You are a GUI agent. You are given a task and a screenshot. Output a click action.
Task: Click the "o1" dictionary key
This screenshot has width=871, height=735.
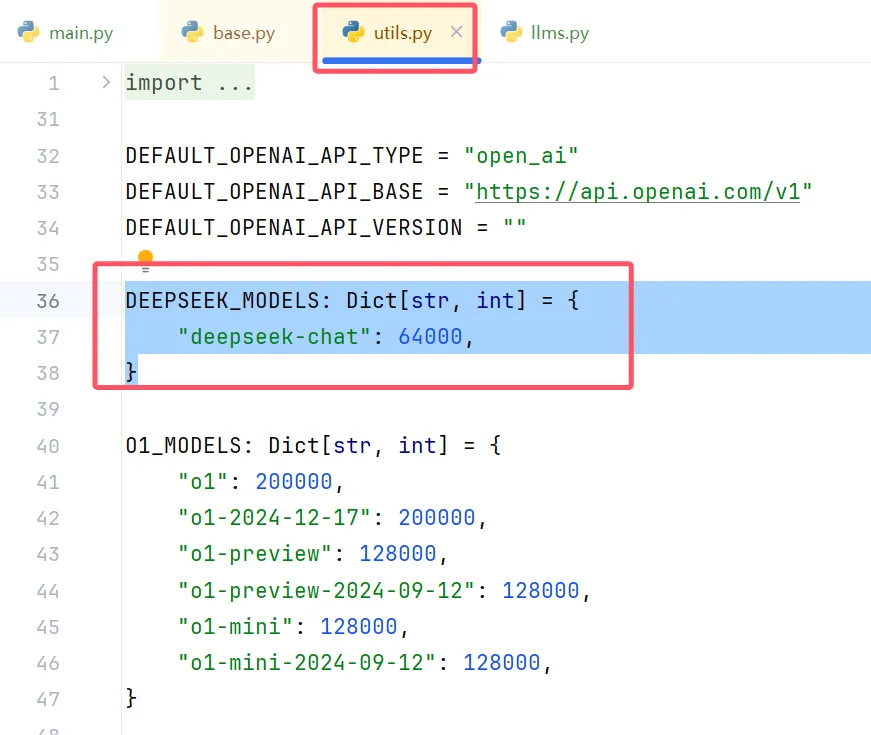(x=203, y=482)
